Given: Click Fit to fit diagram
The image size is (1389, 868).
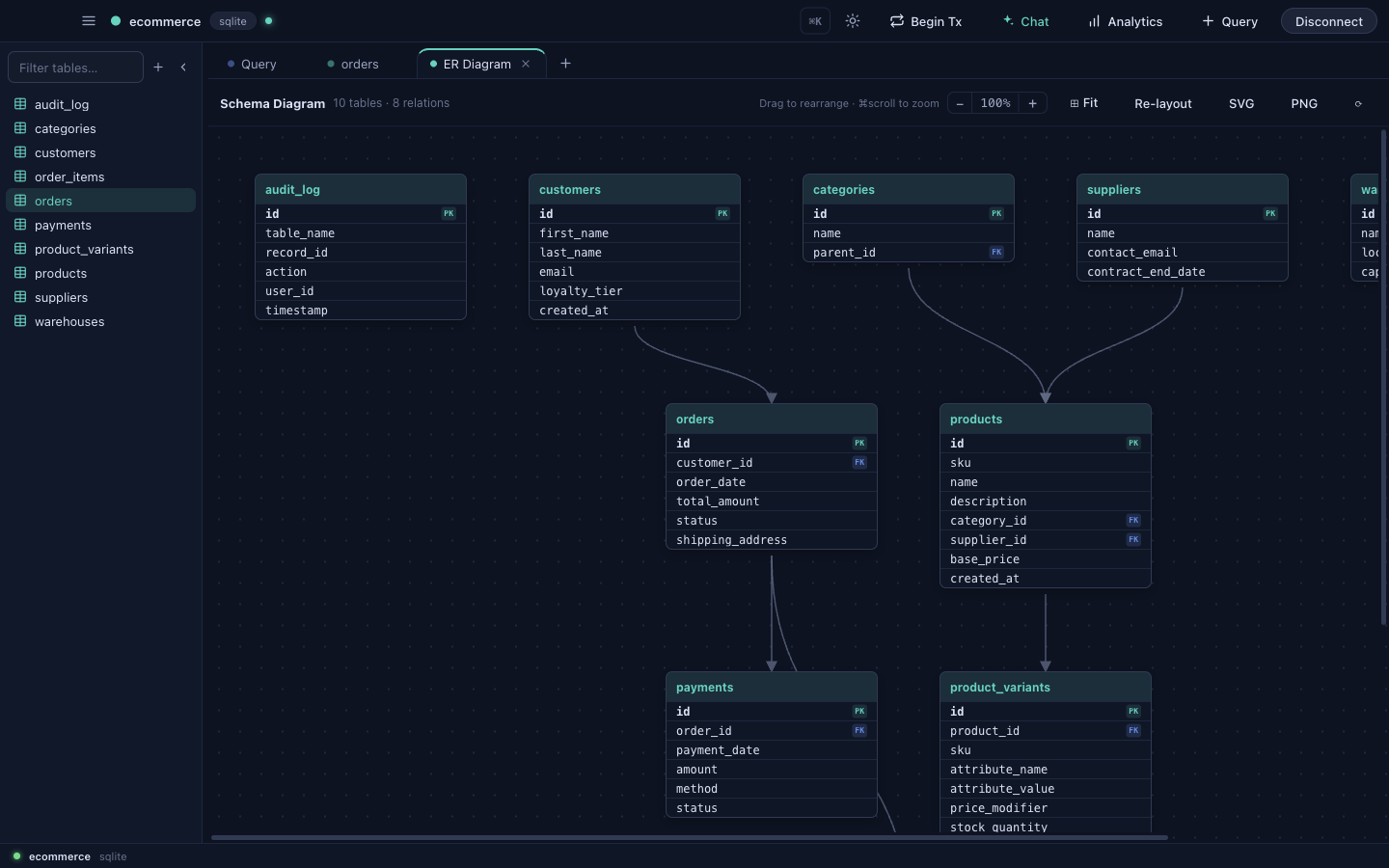Looking at the screenshot, I should [x=1084, y=103].
